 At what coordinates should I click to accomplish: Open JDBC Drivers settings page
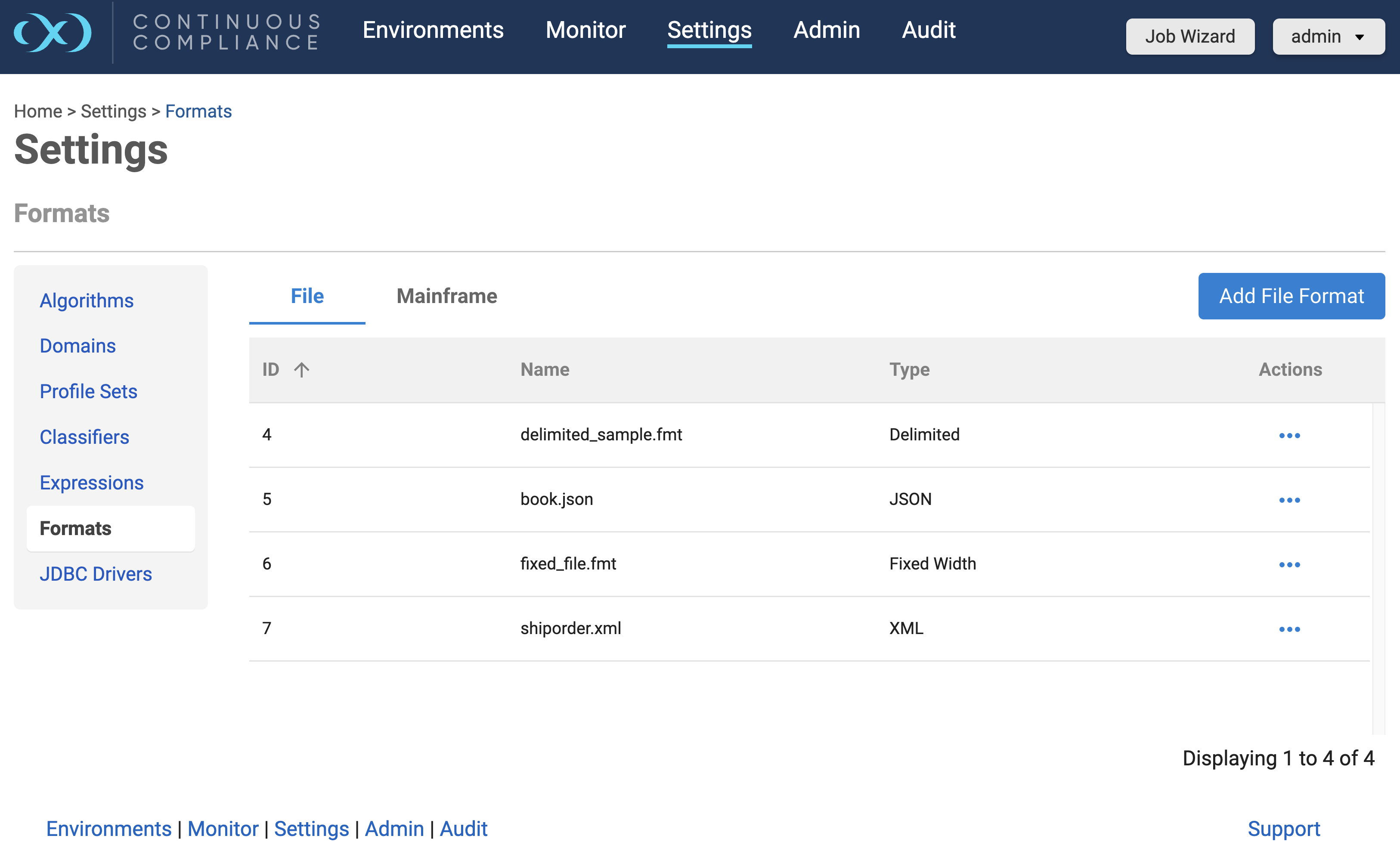[x=96, y=574]
